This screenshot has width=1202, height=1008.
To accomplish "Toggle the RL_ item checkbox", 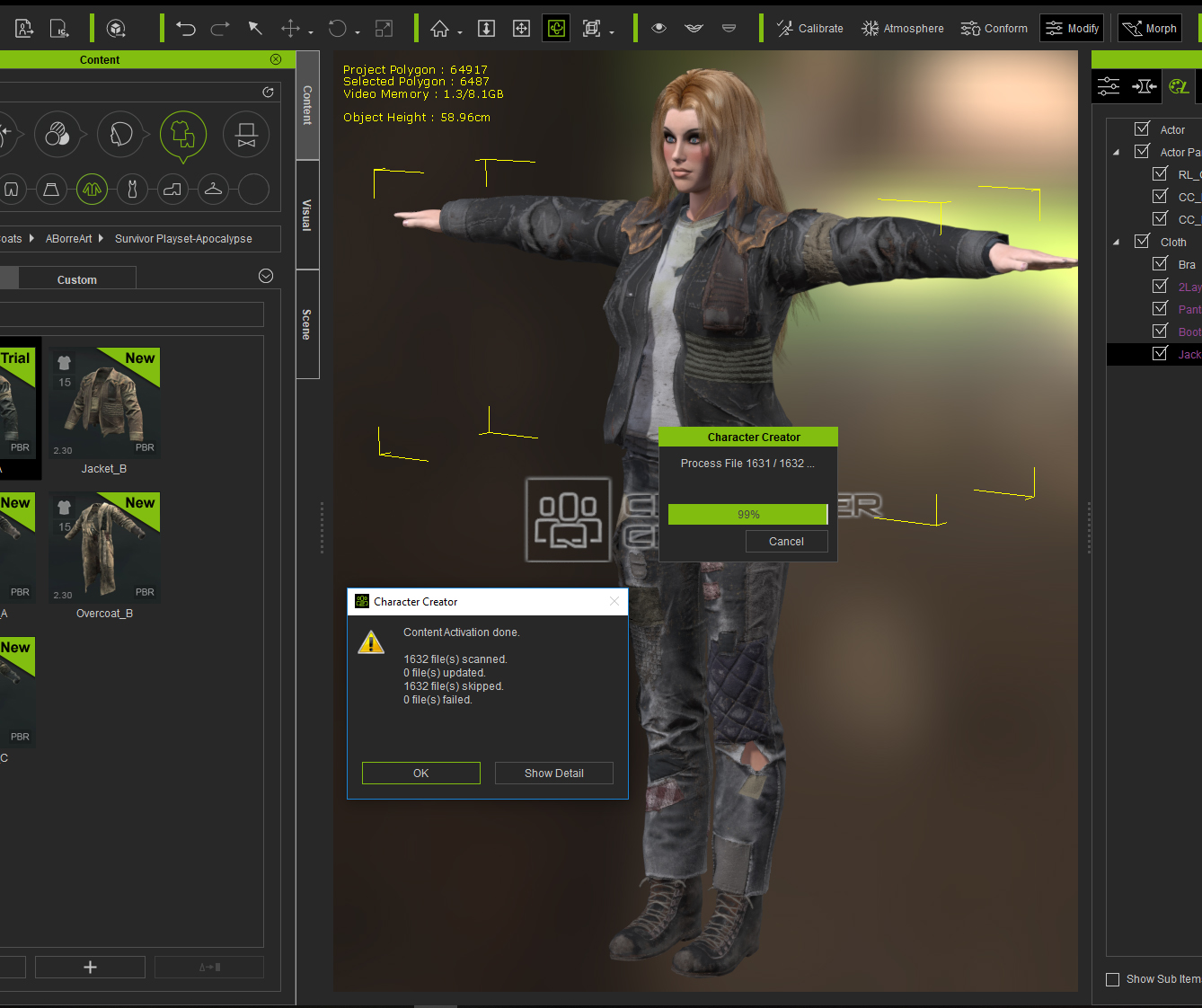I will point(1160,173).
